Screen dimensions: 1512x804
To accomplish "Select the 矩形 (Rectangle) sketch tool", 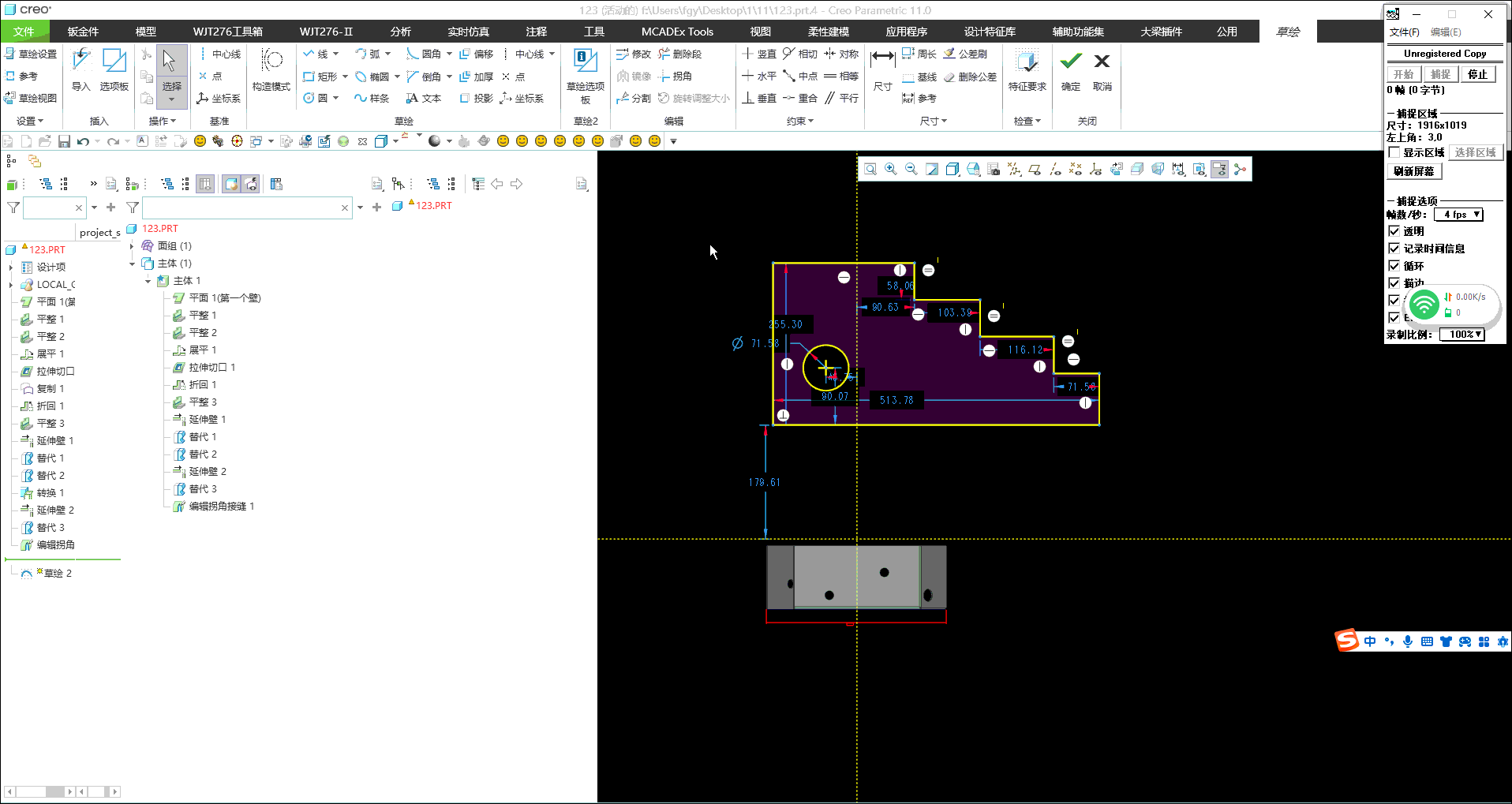I will (320, 77).
